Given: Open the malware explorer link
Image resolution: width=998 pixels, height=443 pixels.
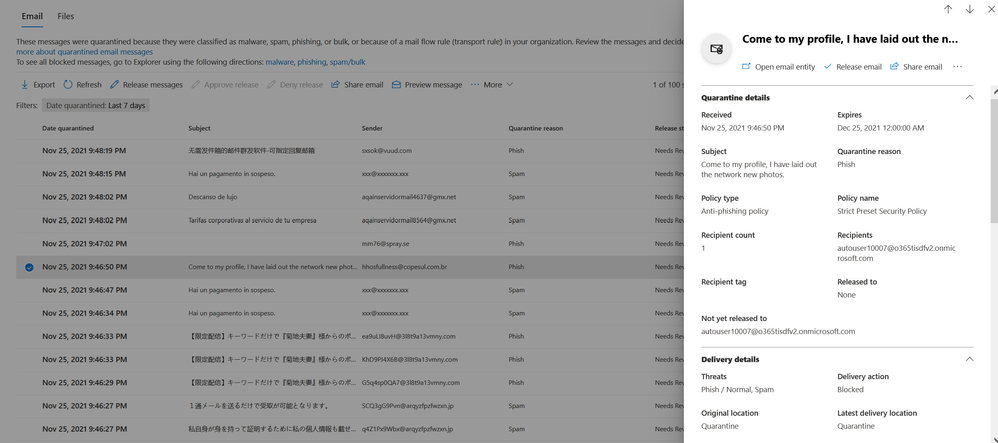Looking at the screenshot, I should click(x=279, y=62).
